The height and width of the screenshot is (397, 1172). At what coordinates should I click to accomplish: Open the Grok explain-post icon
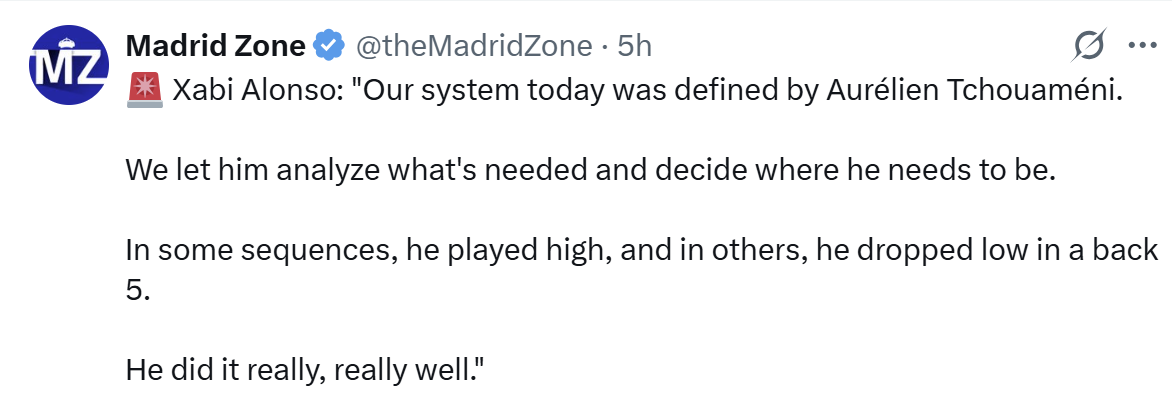pos(1088,48)
